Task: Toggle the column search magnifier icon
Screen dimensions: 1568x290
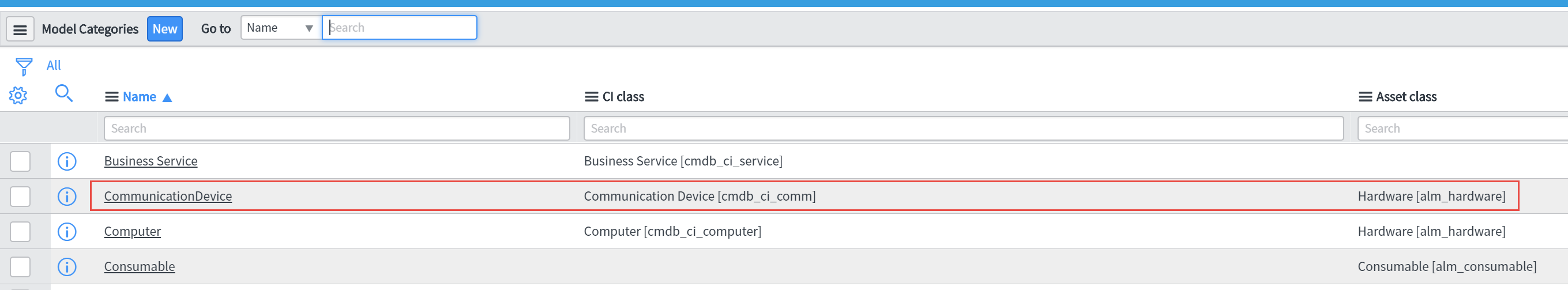Action: click(64, 93)
